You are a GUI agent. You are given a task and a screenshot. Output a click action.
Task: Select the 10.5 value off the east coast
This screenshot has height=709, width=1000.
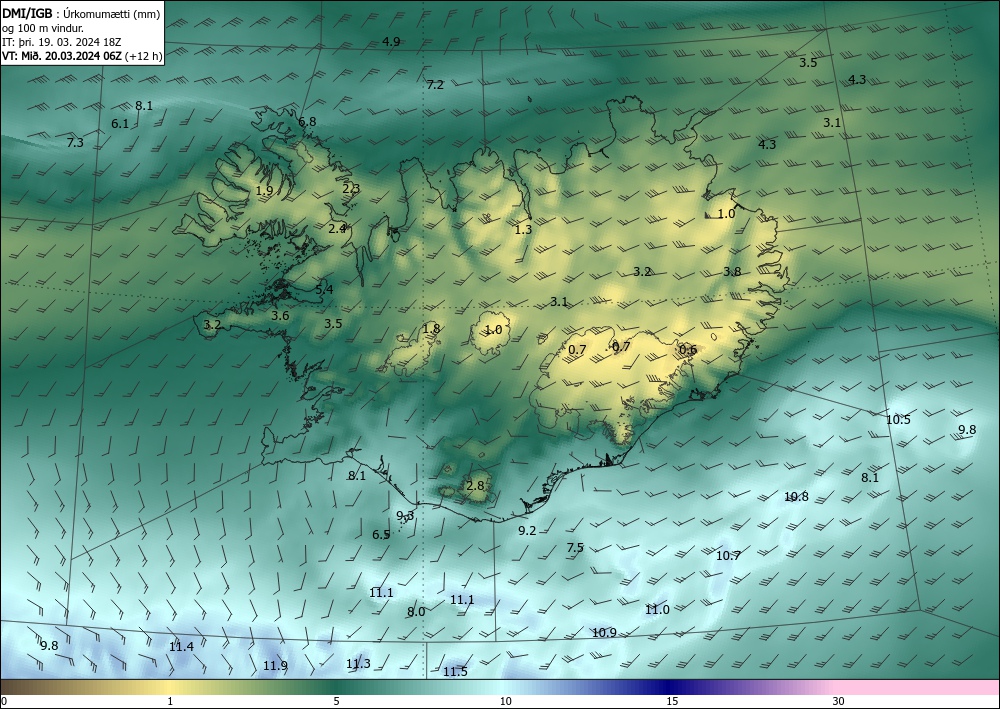(898, 420)
